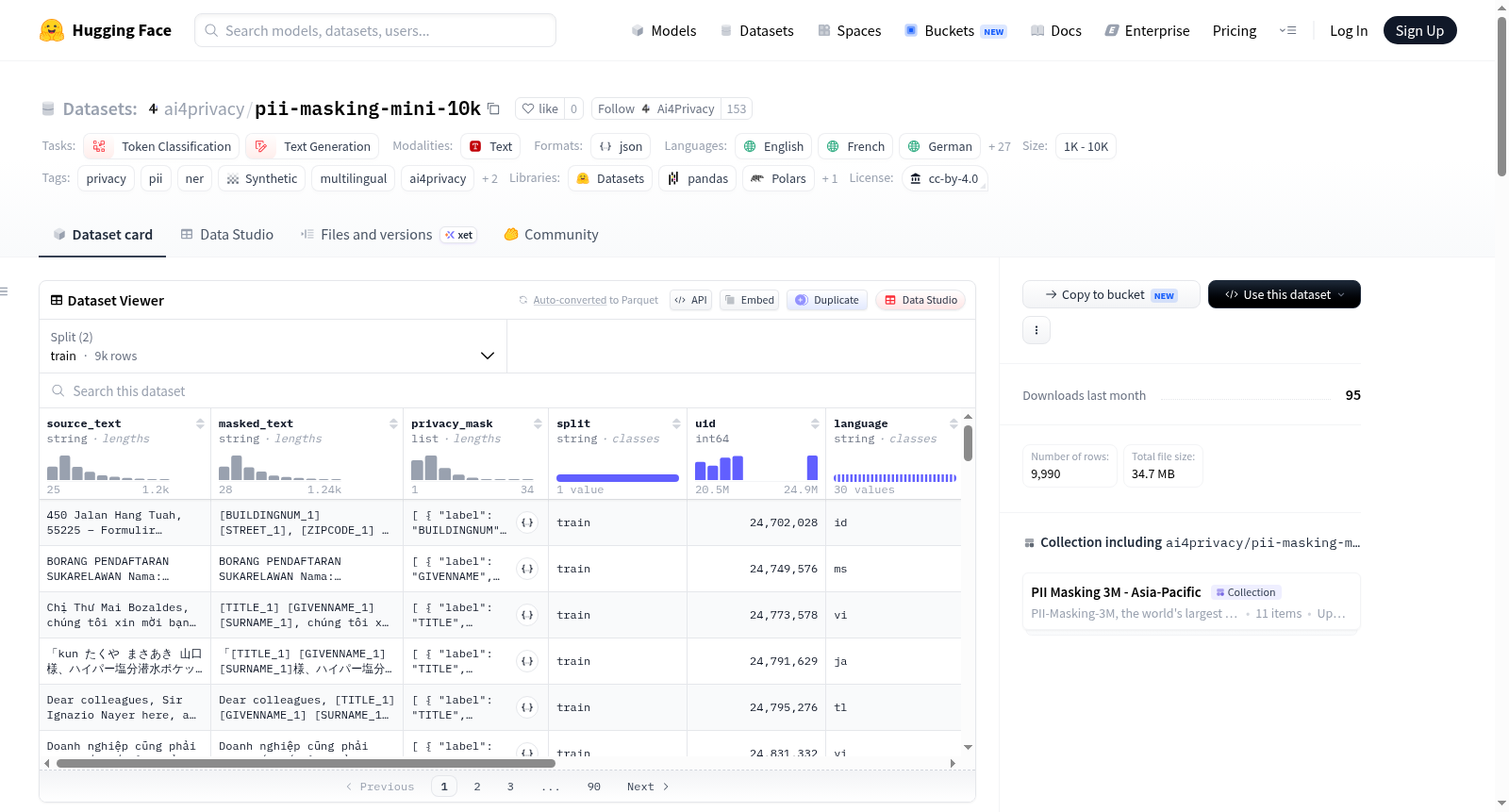Focus the Search this dataset field
Screen dimensions: 1509x812
click(507, 390)
